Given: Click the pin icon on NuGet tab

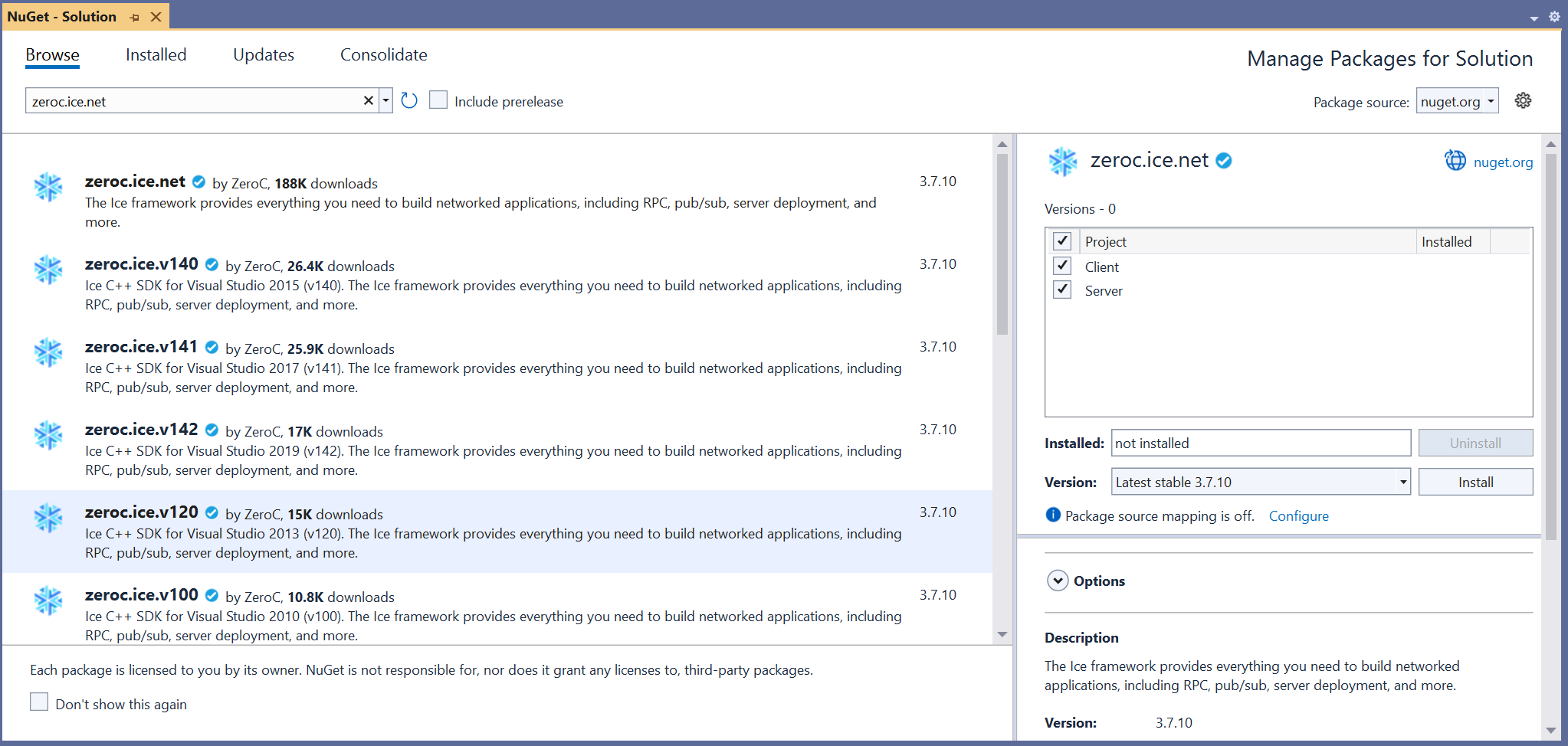Looking at the screenshot, I should [x=135, y=17].
